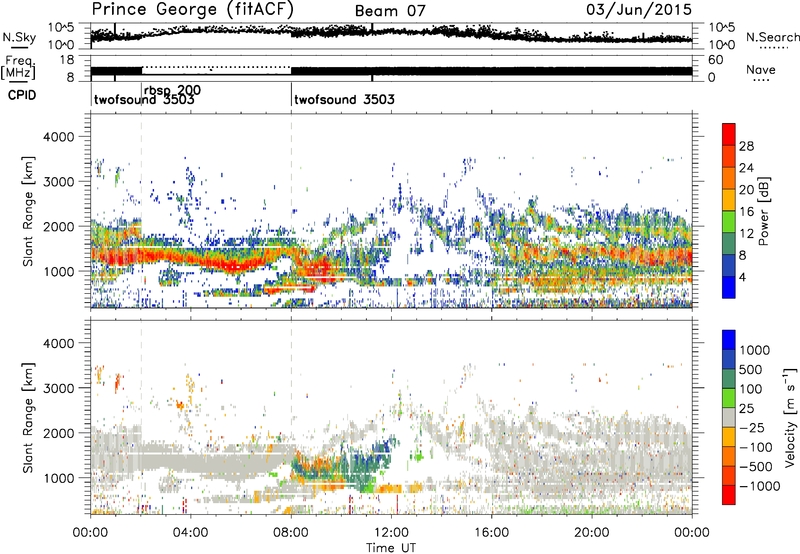Select the 12:00 time tick label
800x554 pixels.
(391, 533)
